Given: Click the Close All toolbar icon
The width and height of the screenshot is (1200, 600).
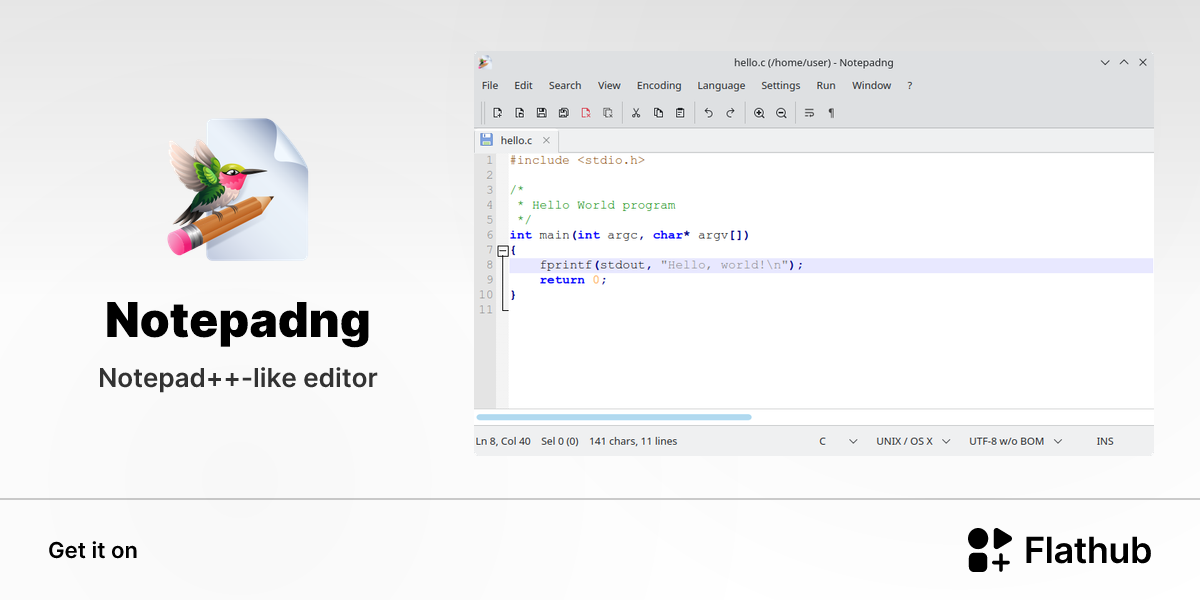Looking at the screenshot, I should [x=608, y=113].
